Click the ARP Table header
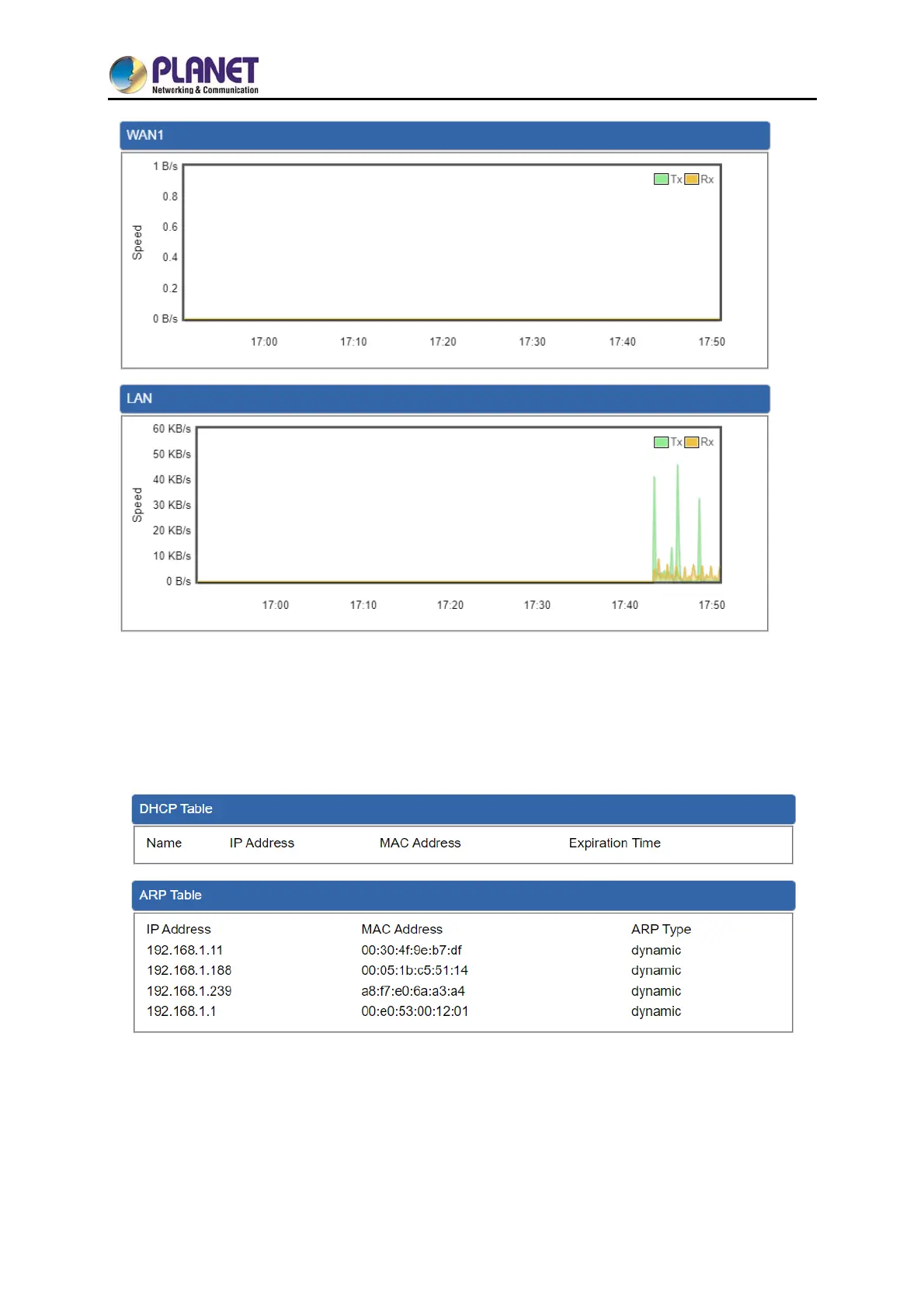 464,896
